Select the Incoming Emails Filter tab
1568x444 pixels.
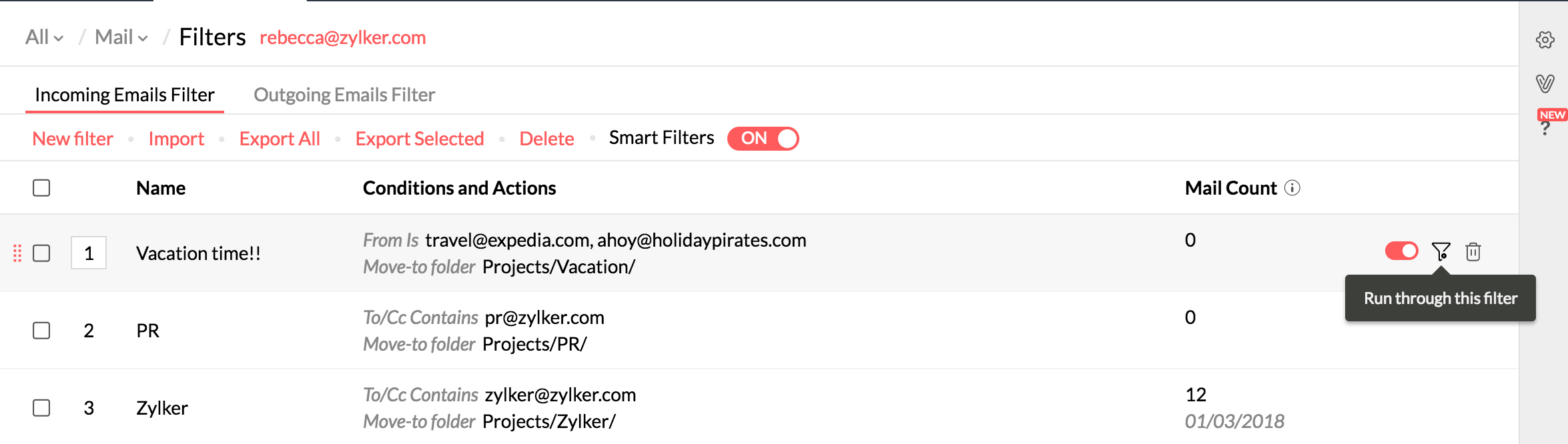click(x=125, y=95)
